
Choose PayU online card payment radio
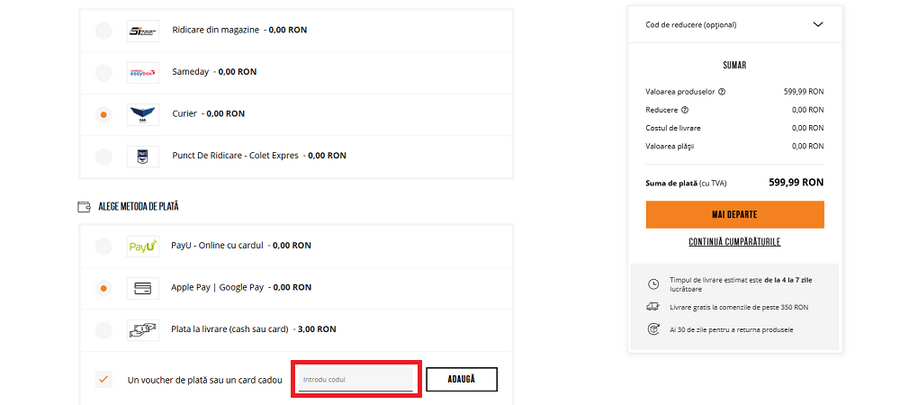click(x=103, y=246)
